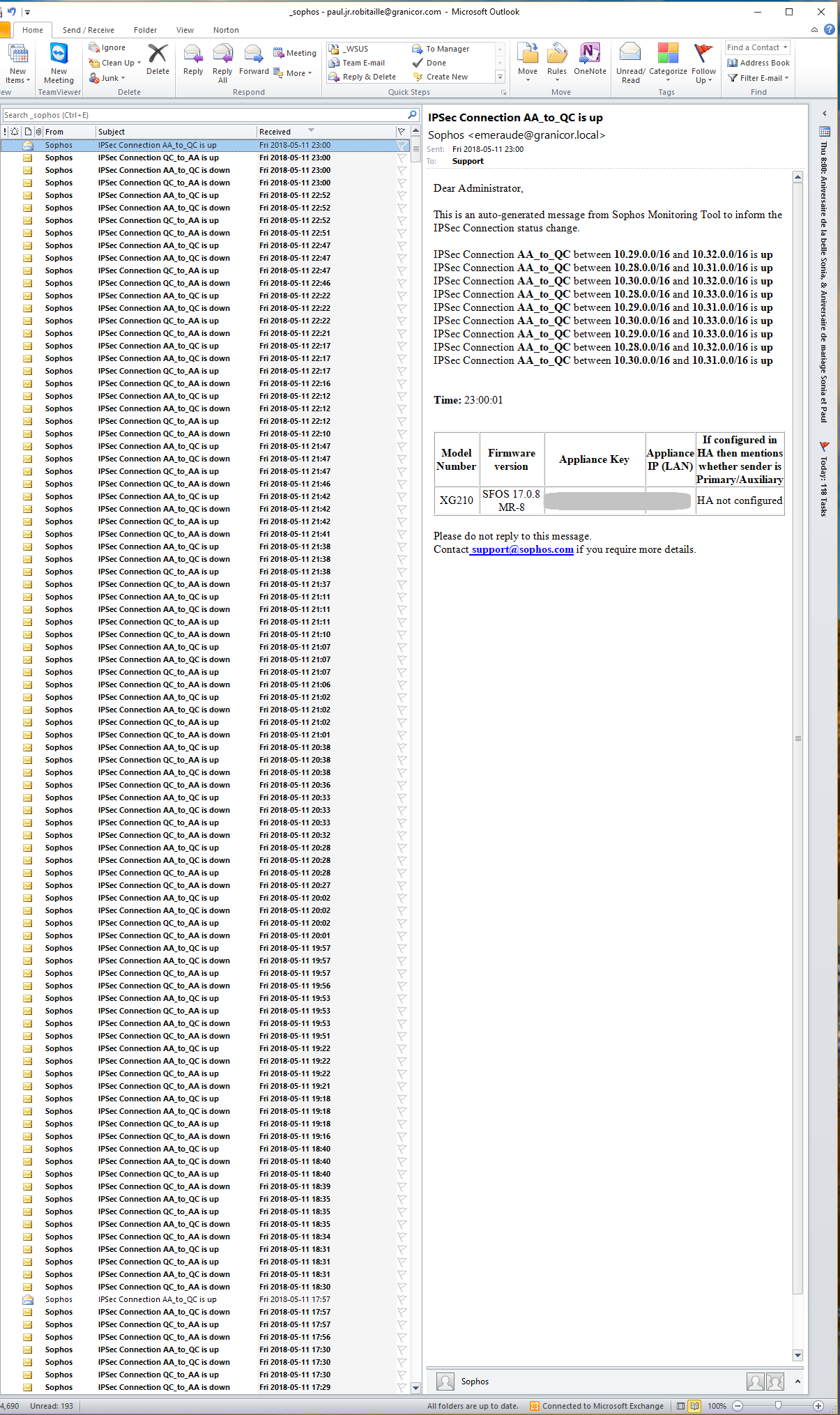The height and width of the screenshot is (1415, 840).
Task: Click the zoom slider in status bar
Action: (x=778, y=1406)
